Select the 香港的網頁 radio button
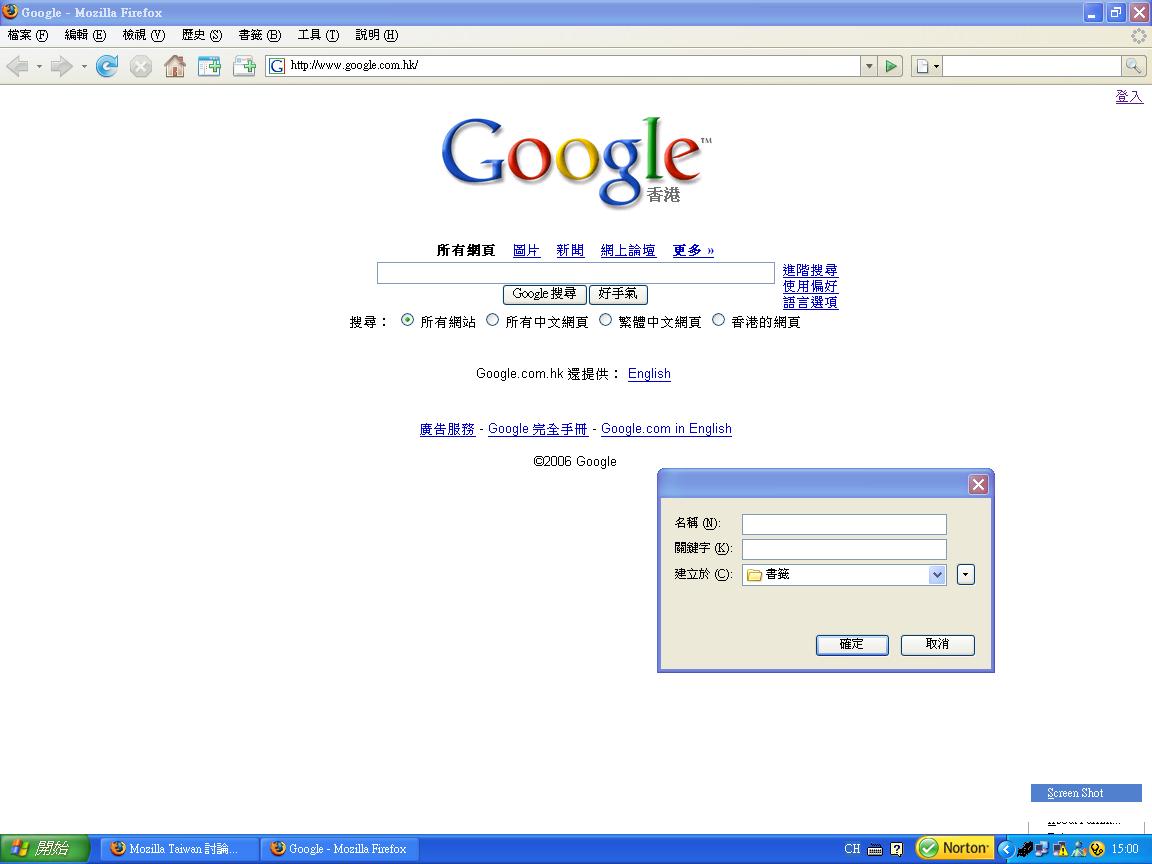The height and width of the screenshot is (864, 1152). tap(719, 320)
